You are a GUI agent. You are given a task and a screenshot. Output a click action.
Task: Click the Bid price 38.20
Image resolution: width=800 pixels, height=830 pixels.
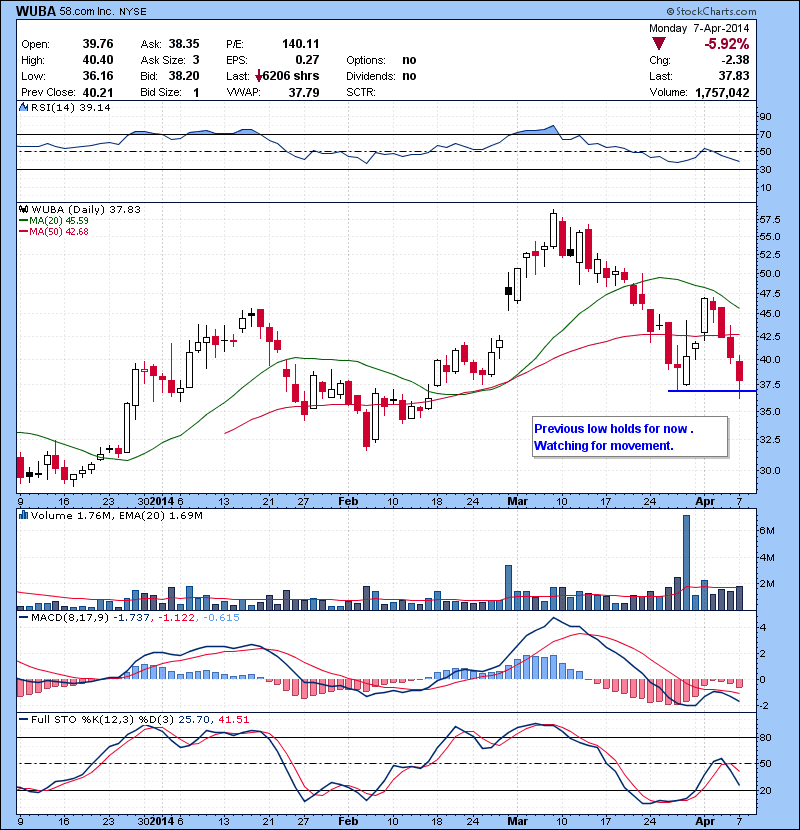click(x=184, y=76)
